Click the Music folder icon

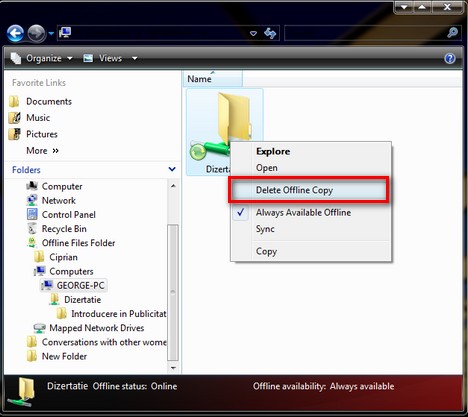click(14, 118)
